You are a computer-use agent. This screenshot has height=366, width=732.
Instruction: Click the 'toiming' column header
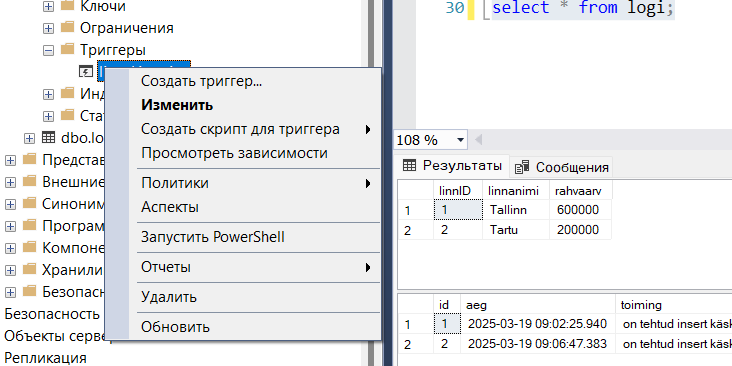point(674,305)
